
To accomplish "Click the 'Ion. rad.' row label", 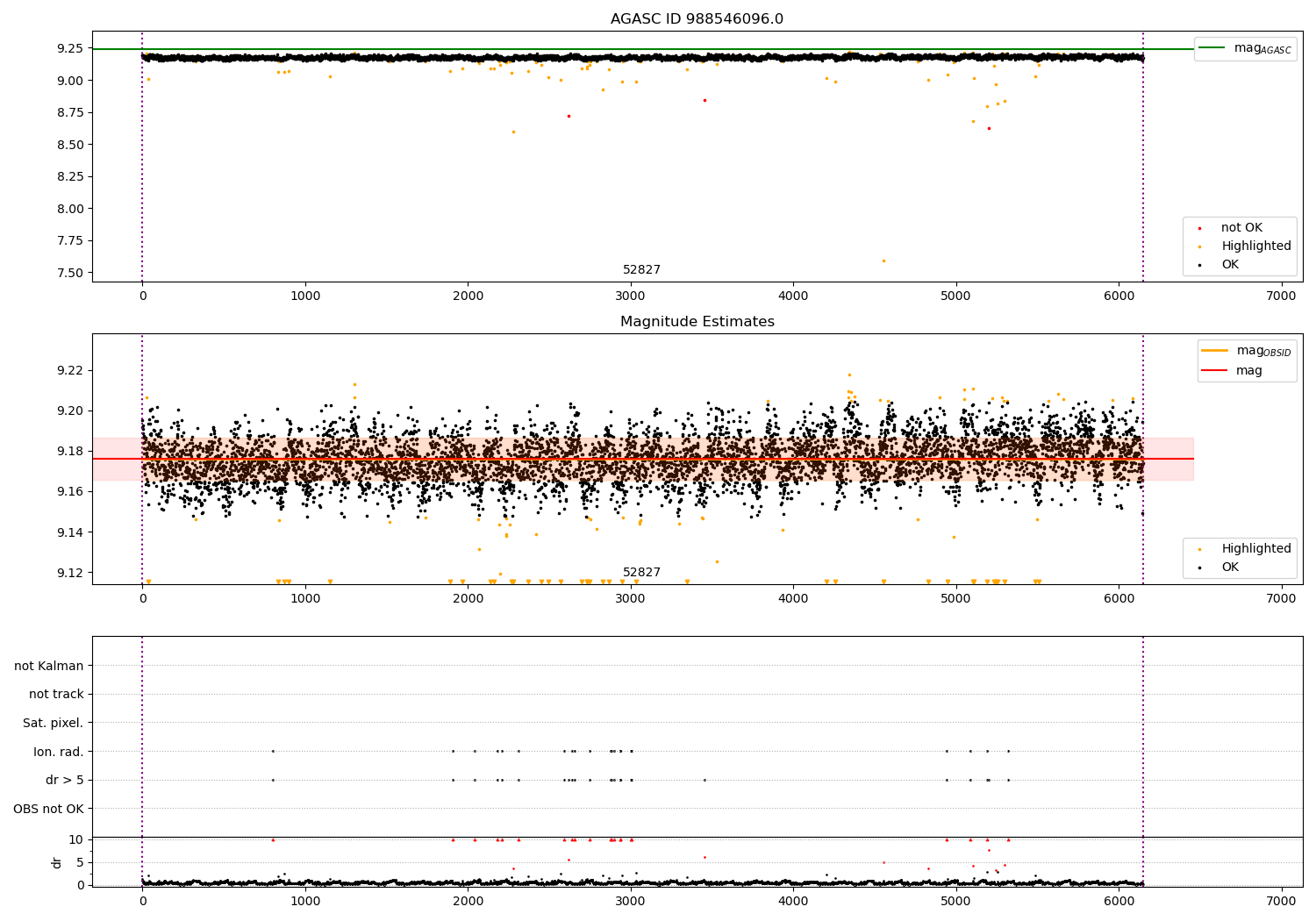I will (59, 752).
